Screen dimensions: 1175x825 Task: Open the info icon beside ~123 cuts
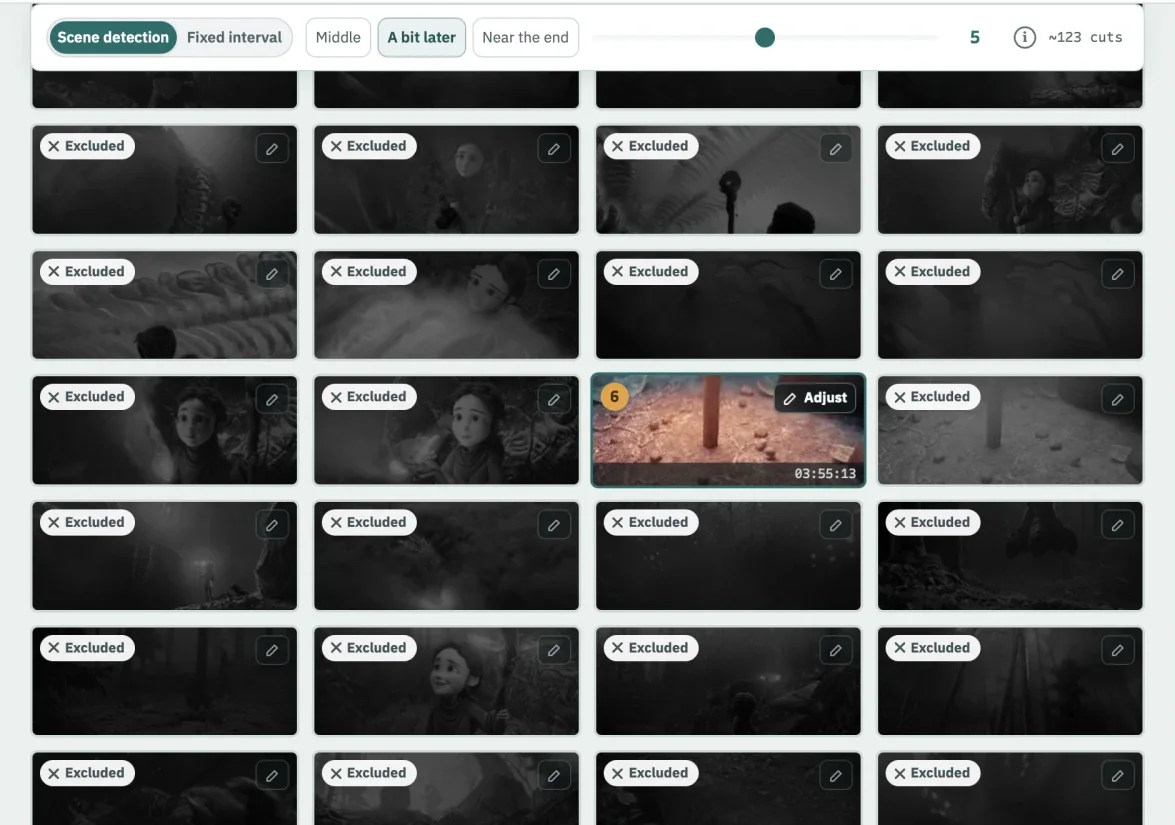click(x=1024, y=37)
